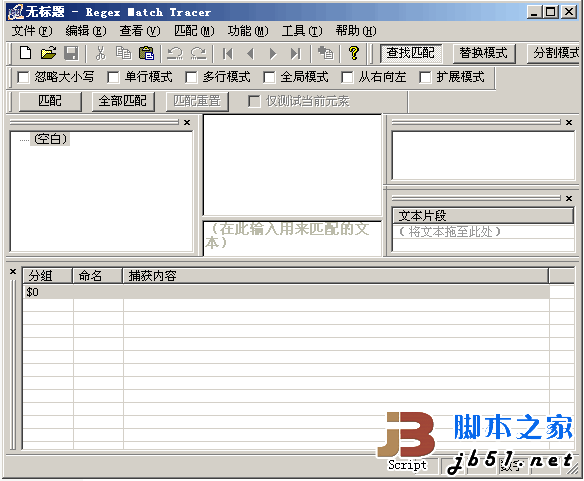Save the file with floppy icon
This screenshot has height=481, width=584.
point(71,53)
